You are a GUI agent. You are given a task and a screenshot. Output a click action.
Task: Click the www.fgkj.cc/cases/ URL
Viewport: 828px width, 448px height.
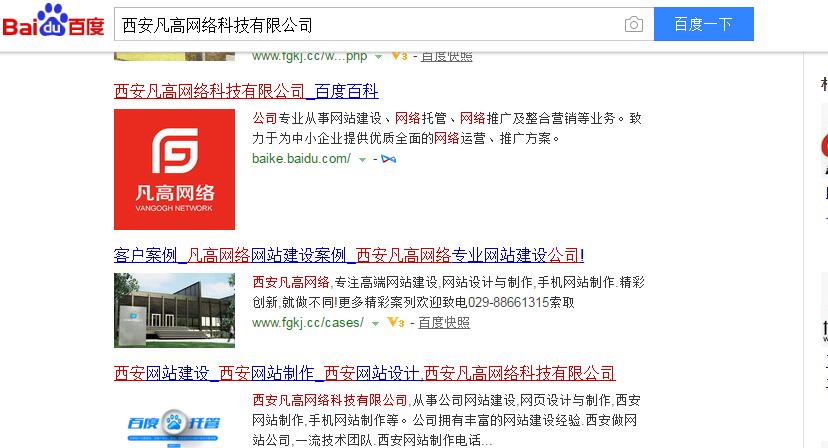point(308,322)
